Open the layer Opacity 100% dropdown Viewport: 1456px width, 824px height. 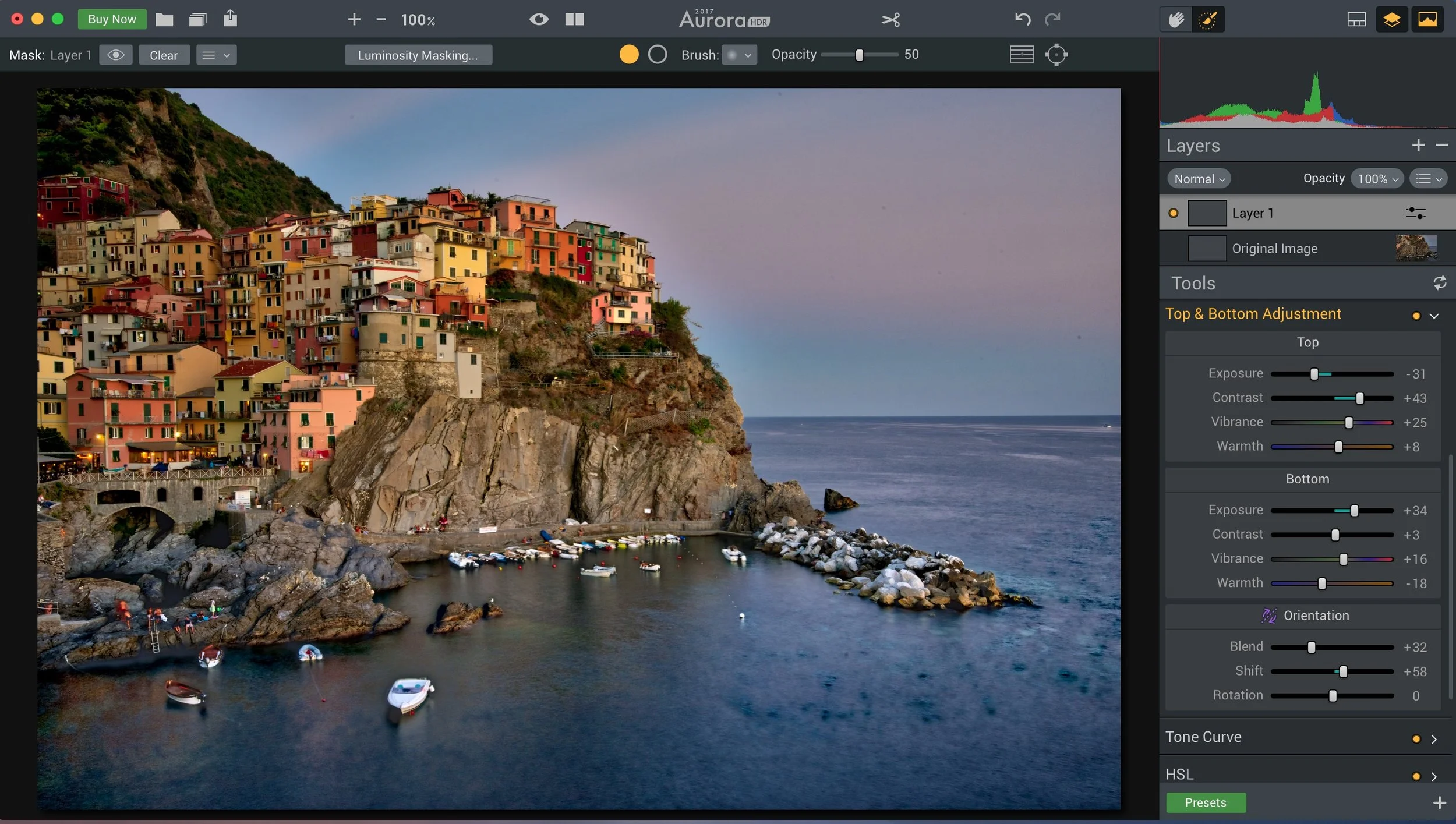click(x=1377, y=179)
